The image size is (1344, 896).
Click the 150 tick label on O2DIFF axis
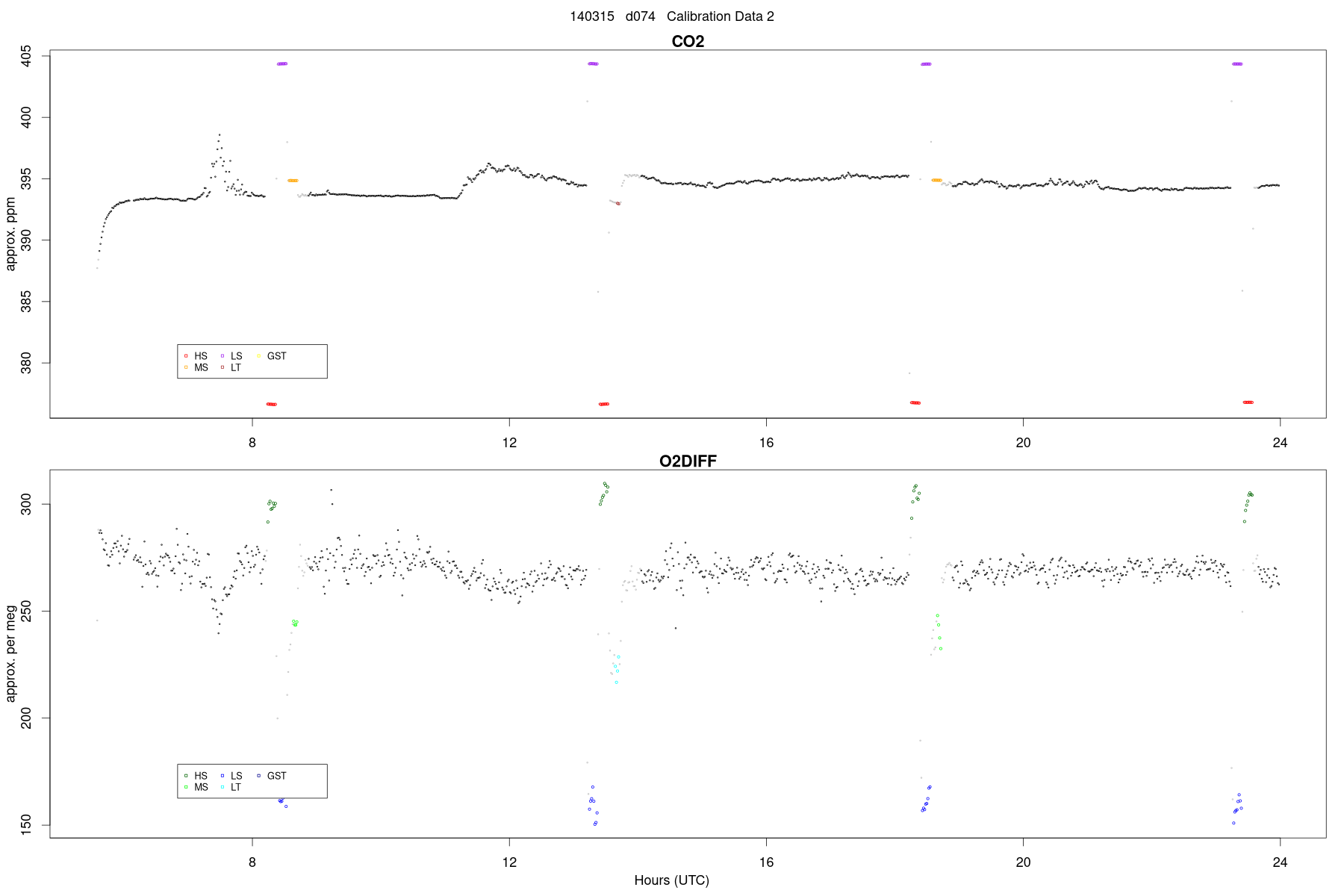pos(26,825)
